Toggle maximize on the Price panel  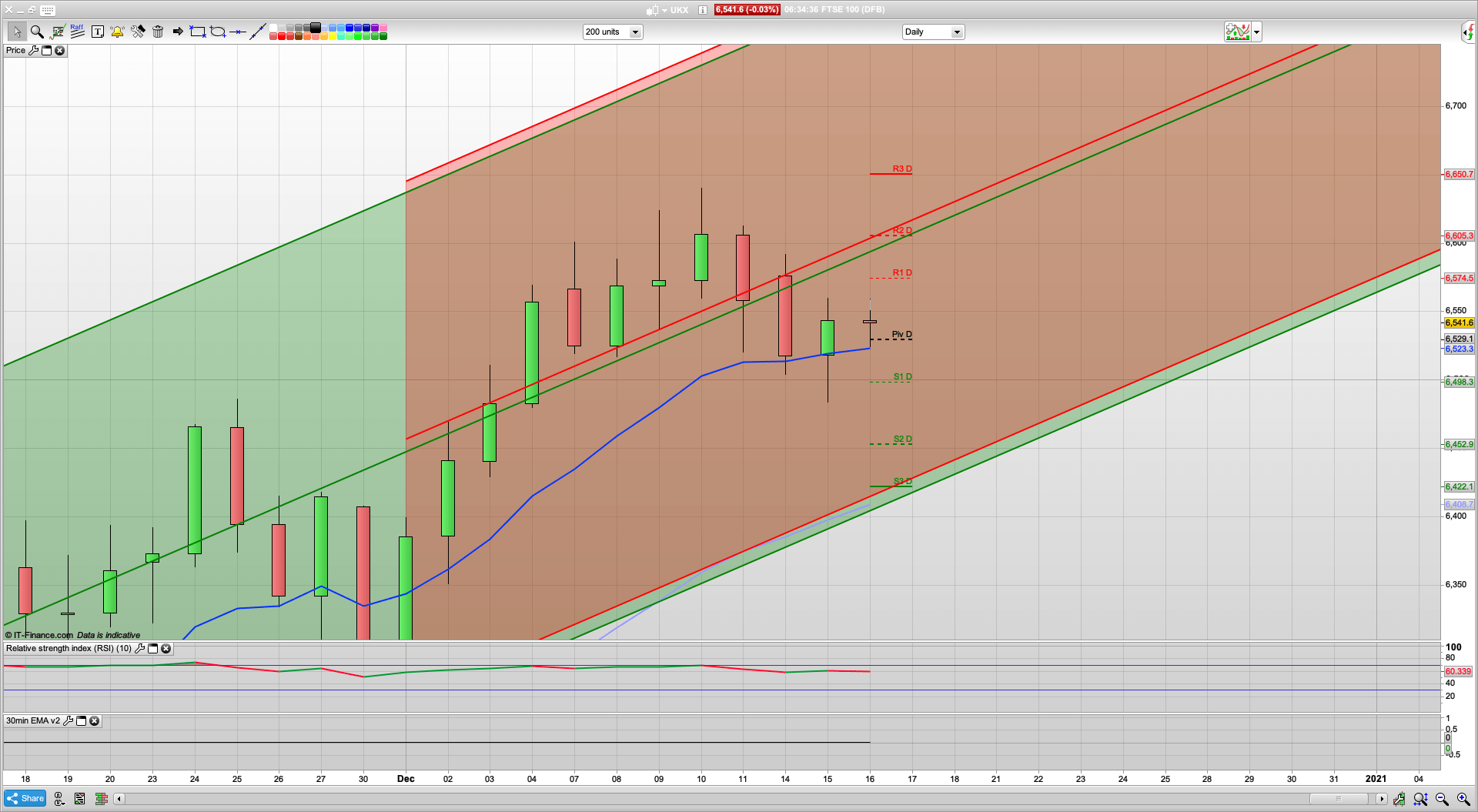[x=46, y=51]
